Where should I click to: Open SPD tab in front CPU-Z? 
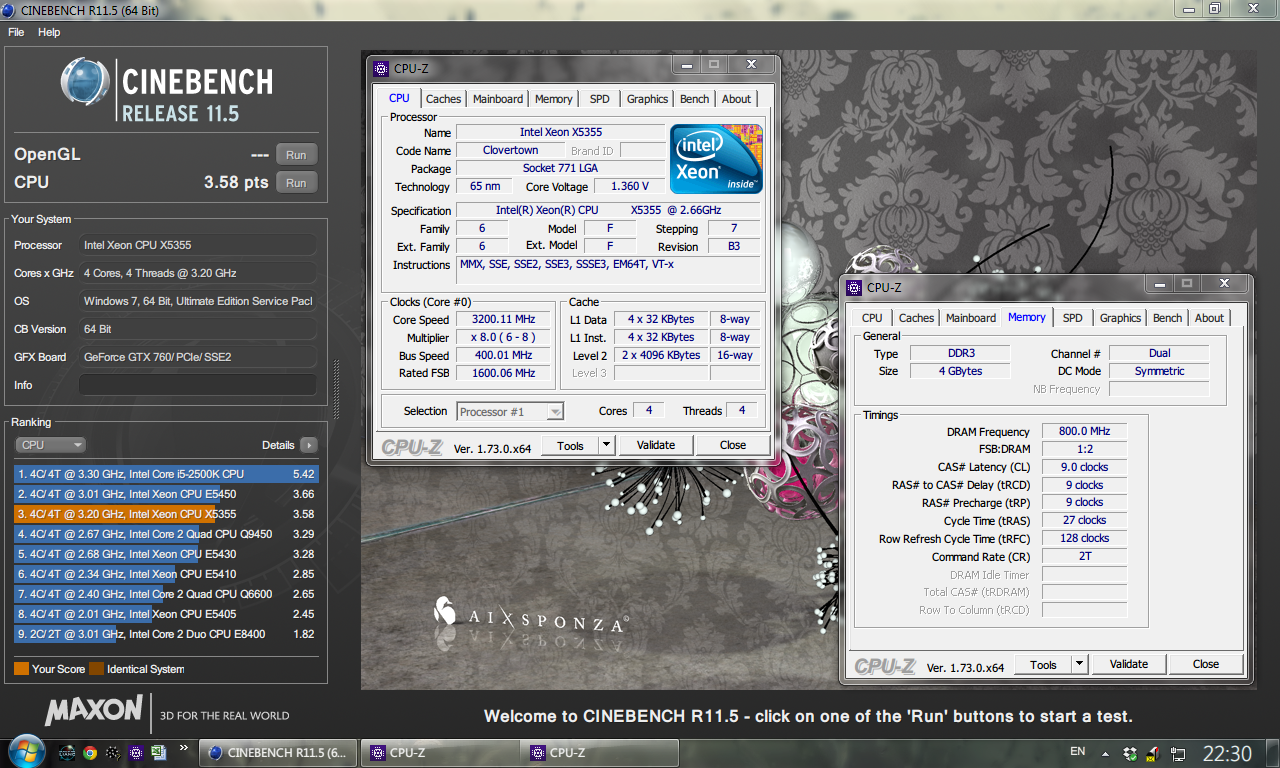click(599, 99)
